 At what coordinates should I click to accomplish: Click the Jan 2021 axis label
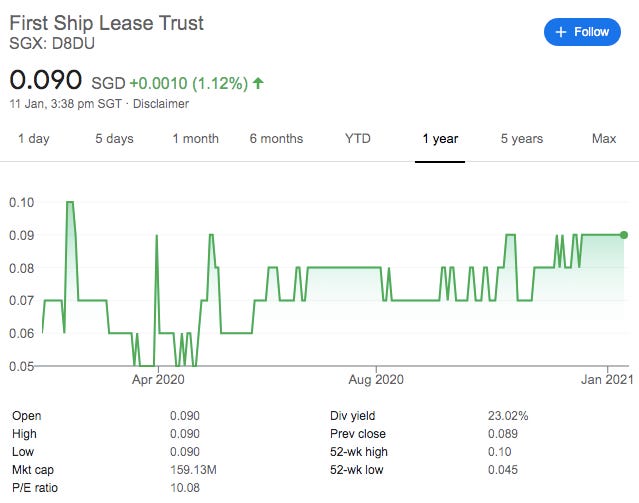coord(607,379)
